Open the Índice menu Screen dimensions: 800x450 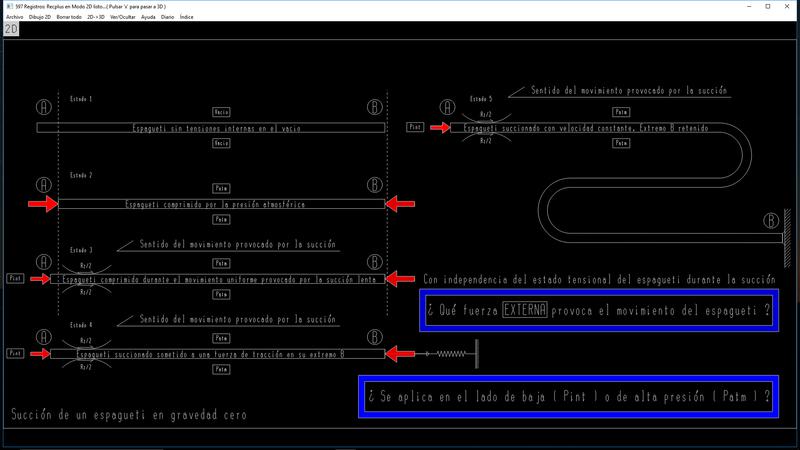(187, 17)
